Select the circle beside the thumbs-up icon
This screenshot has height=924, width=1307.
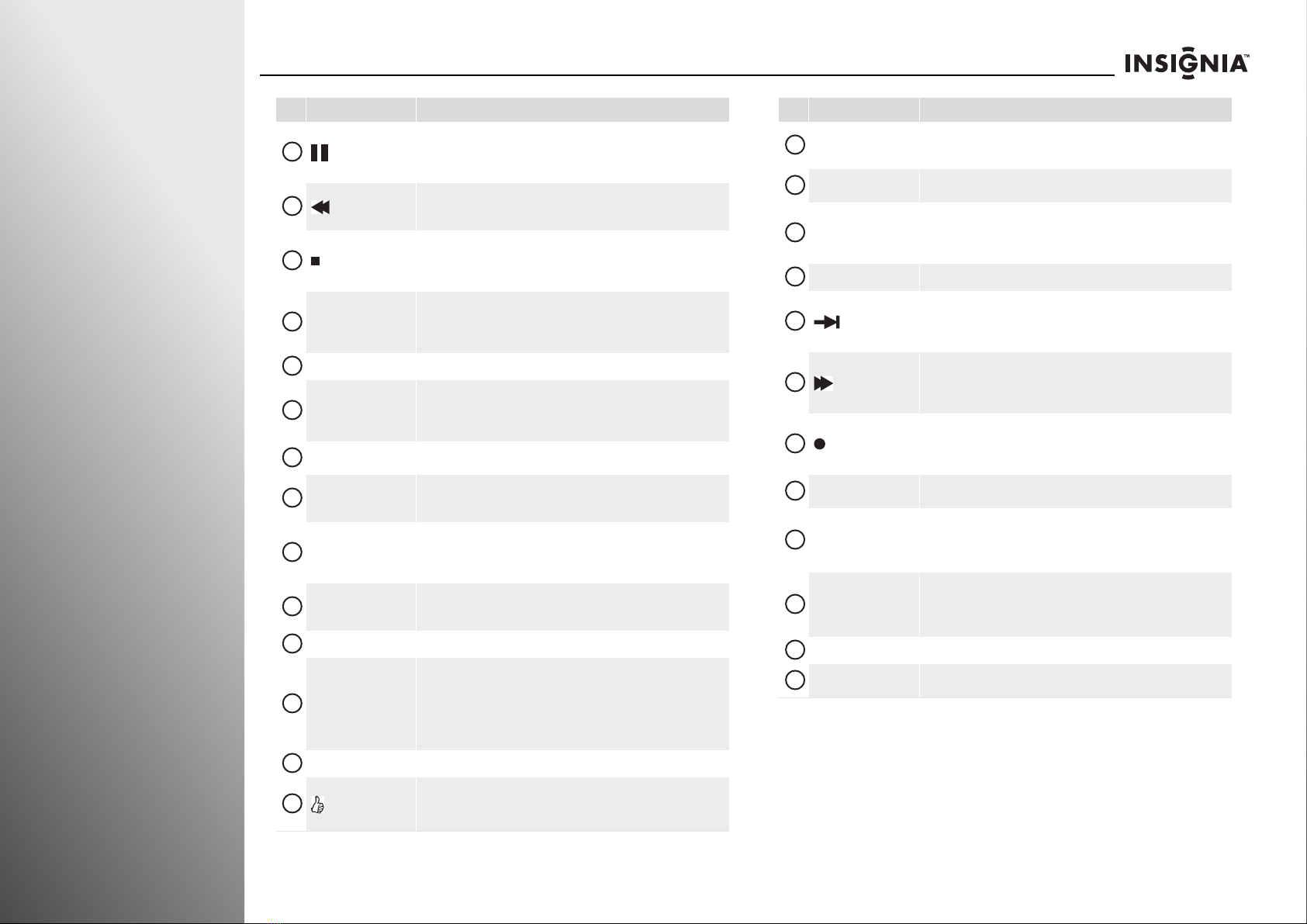coord(292,804)
